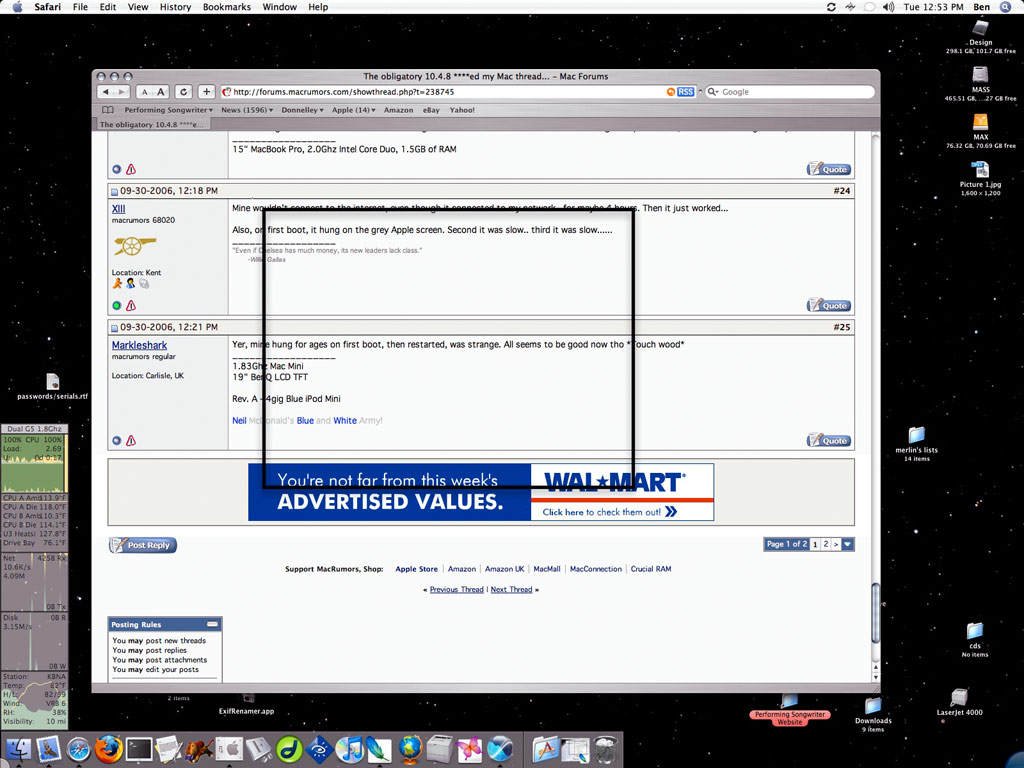1024x768 pixels.
Task: Click the blue RSS badge in address bar
Action: (x=685, y=92)
